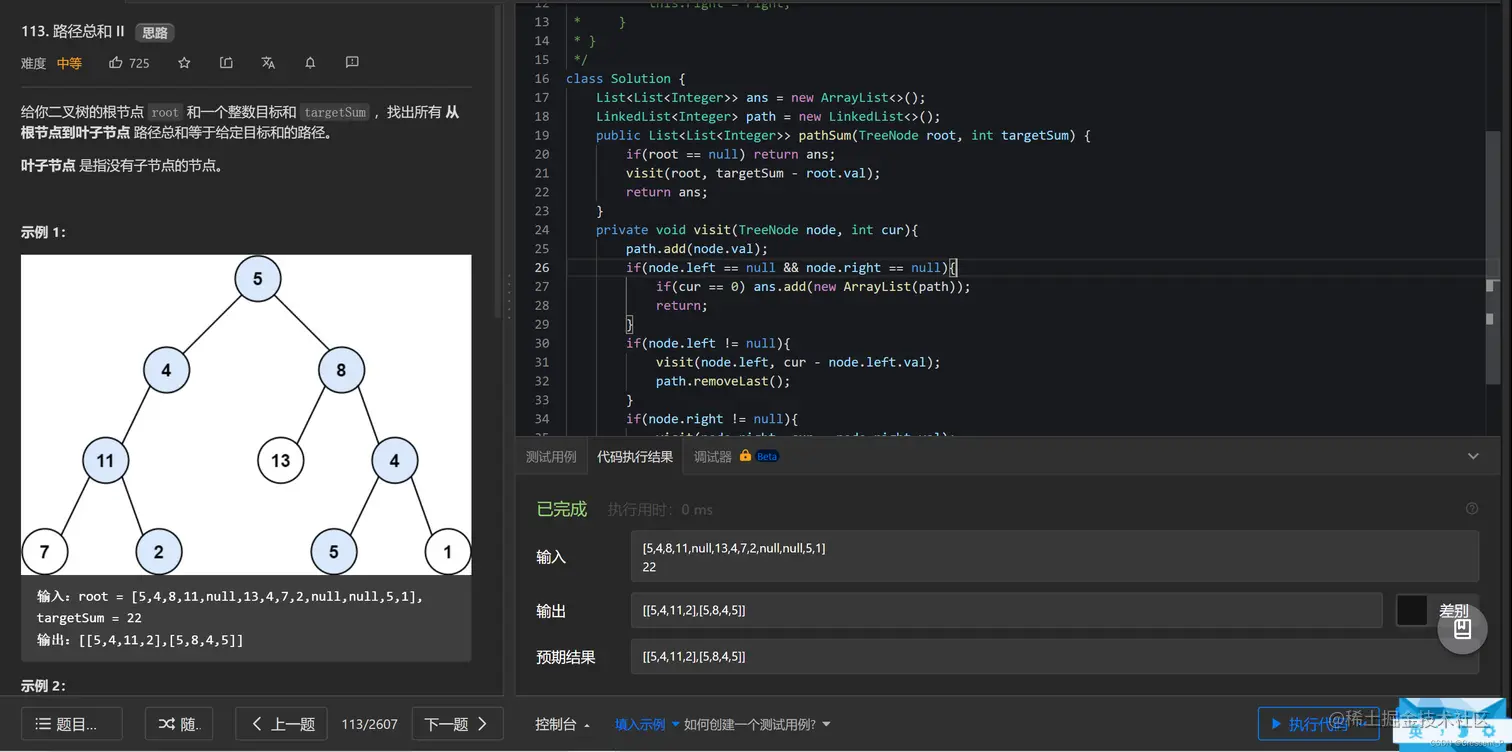Click the bell notification icon
1512x752 pixels.
[x=310, y=63]
